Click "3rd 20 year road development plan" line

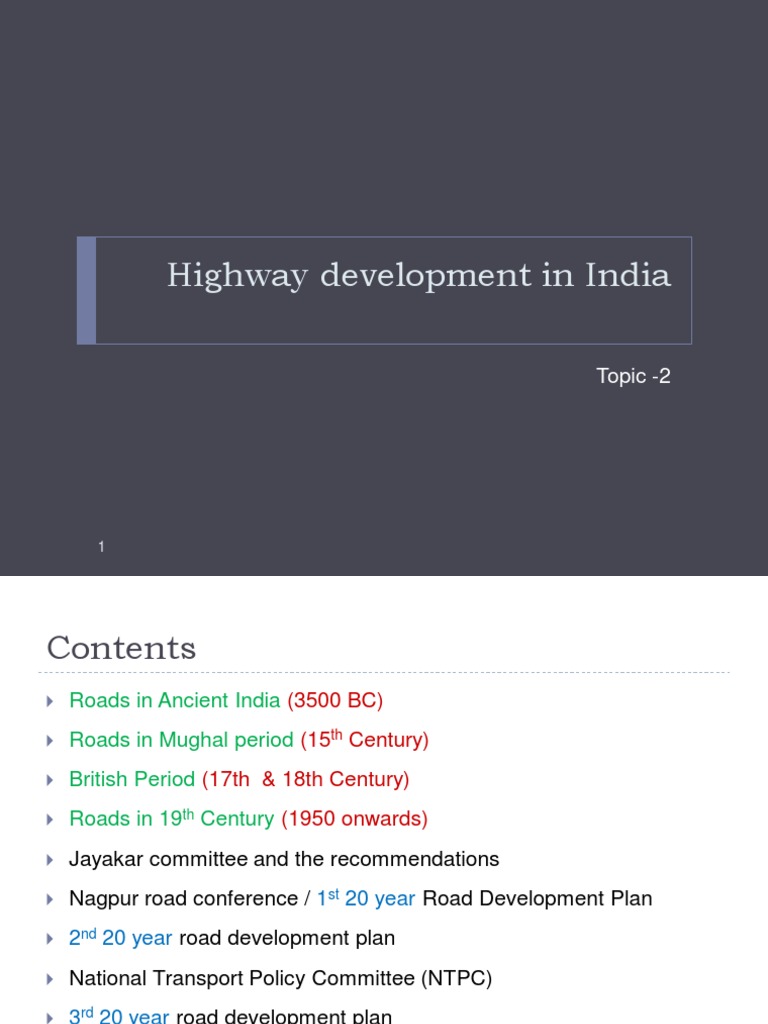click(231, 1016)
